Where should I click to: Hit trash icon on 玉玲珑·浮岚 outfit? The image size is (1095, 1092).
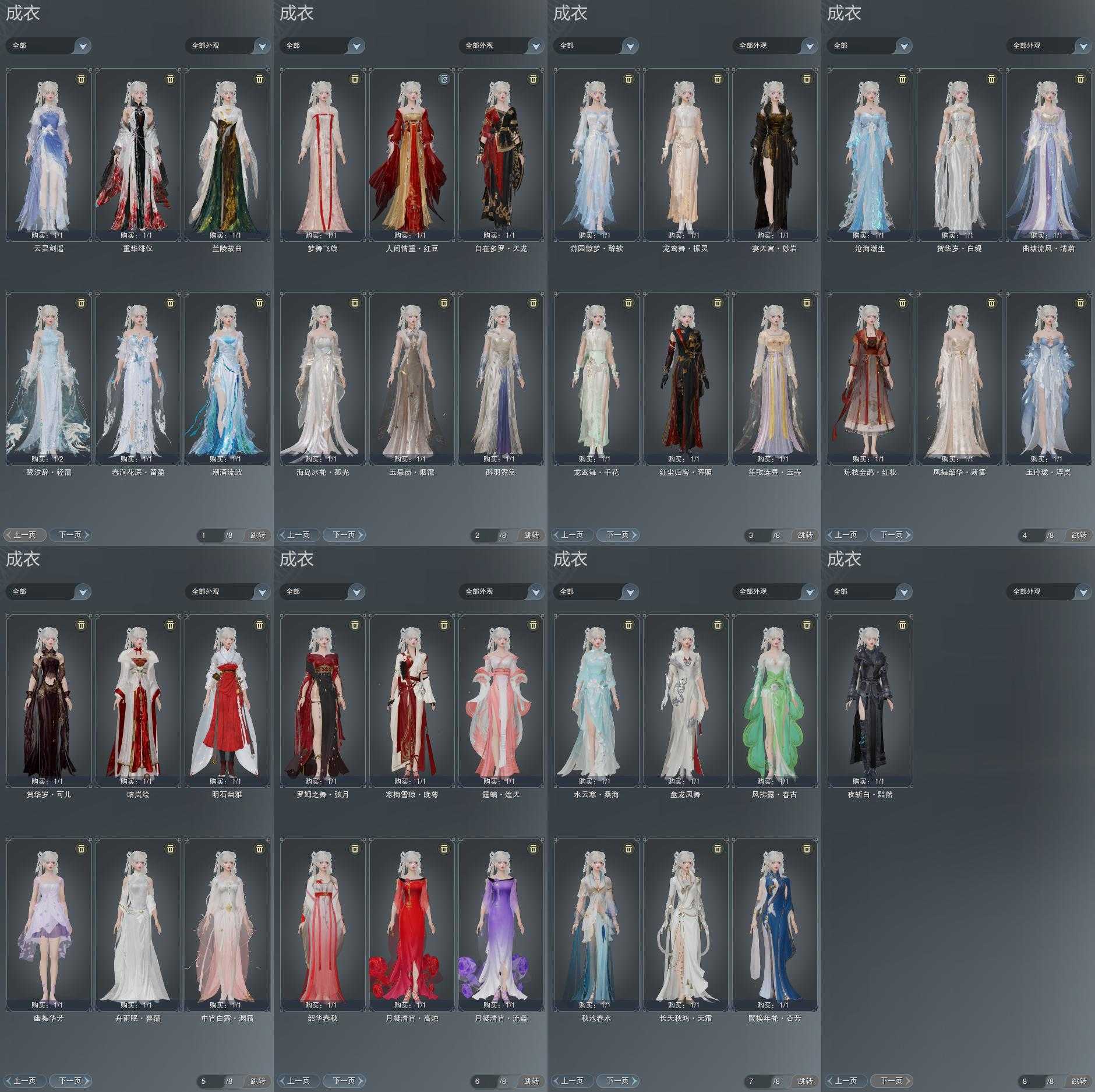(x=1080, y=302)
